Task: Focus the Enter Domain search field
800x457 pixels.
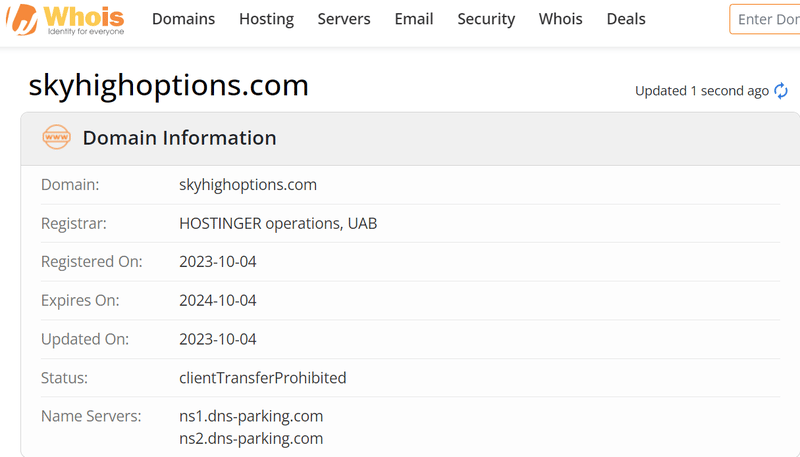Action: (765, 19)
